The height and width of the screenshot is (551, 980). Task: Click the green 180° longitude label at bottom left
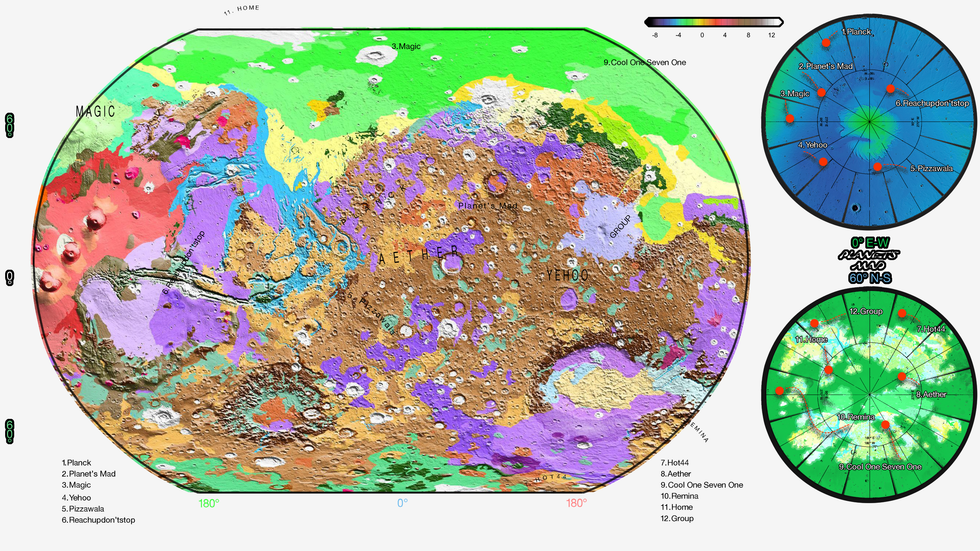209,503
